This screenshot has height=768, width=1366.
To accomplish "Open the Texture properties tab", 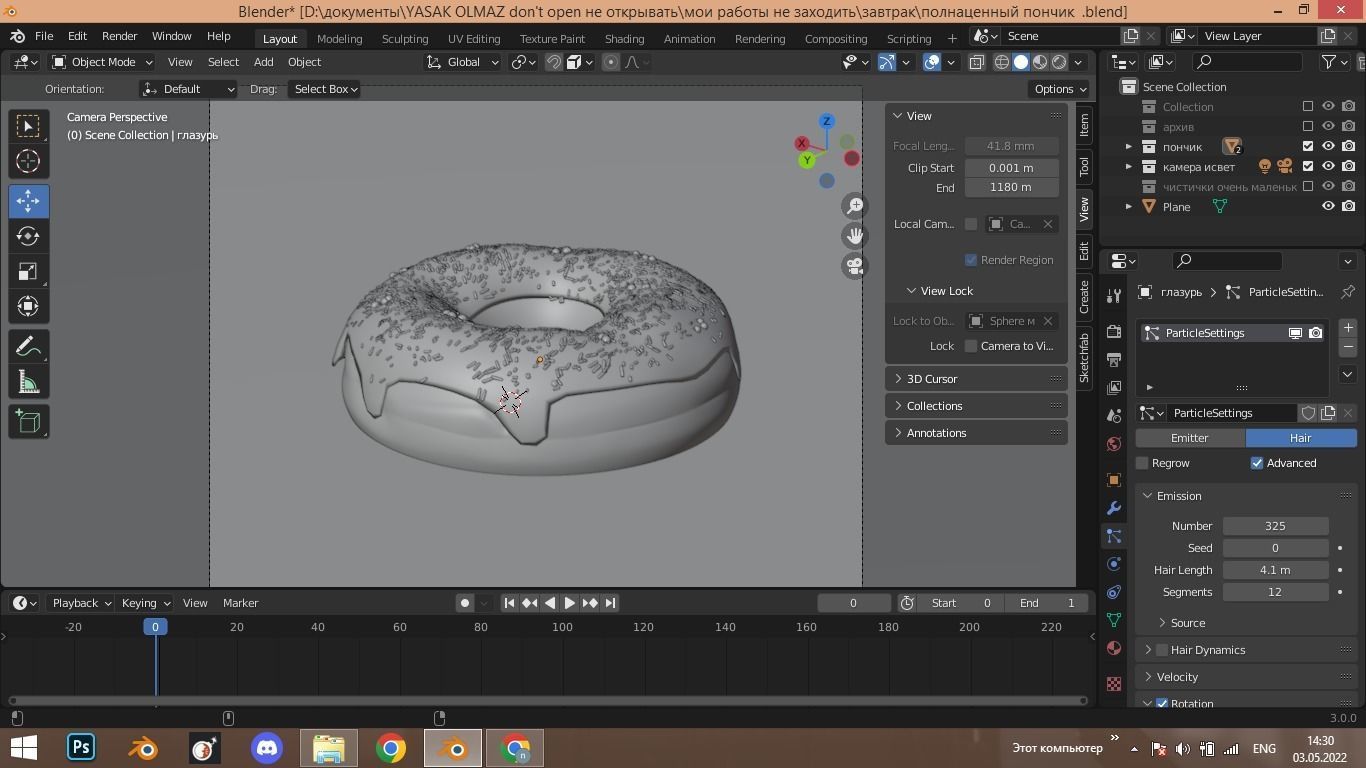I will pyautogui.click(x=1114, y=684).
